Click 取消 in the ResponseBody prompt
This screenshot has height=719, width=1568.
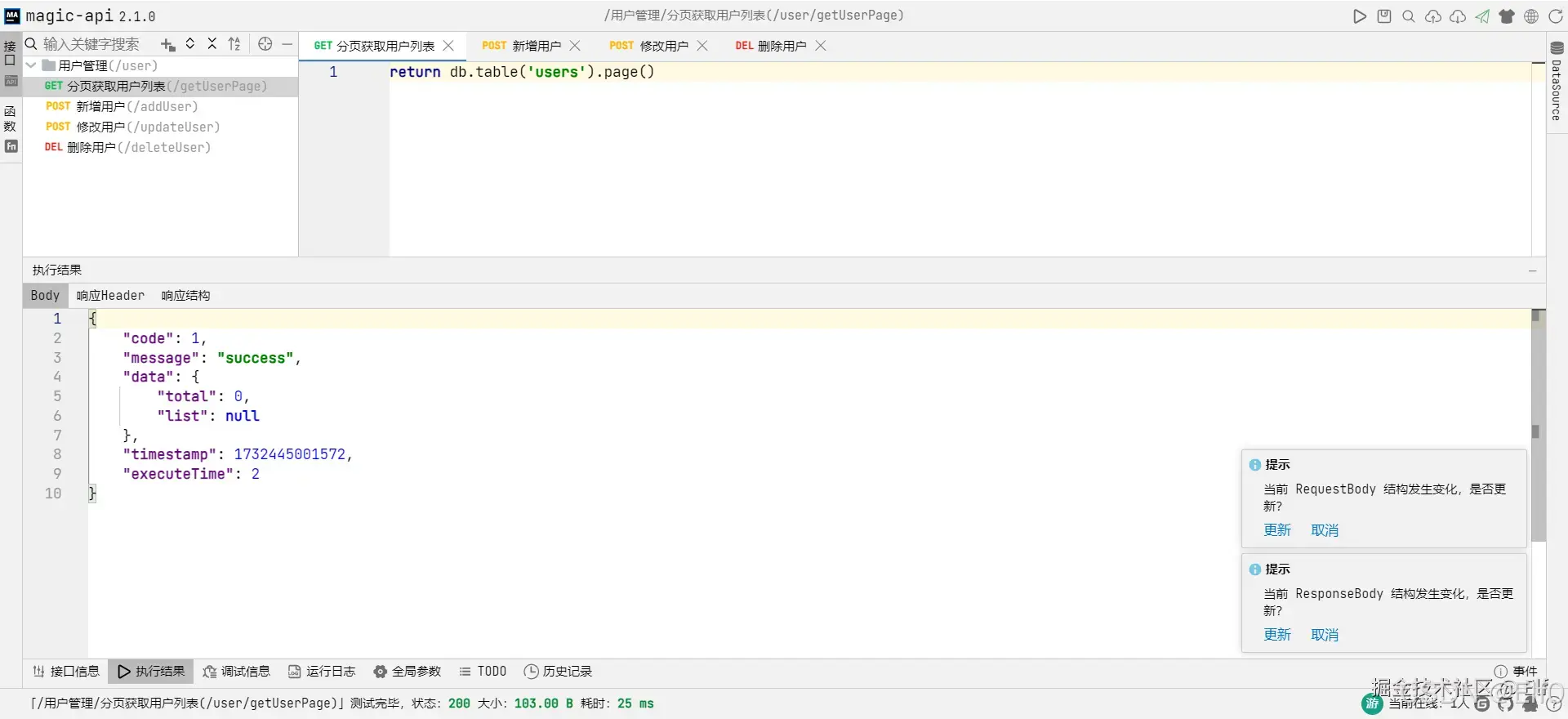[x=1325, y=635]
